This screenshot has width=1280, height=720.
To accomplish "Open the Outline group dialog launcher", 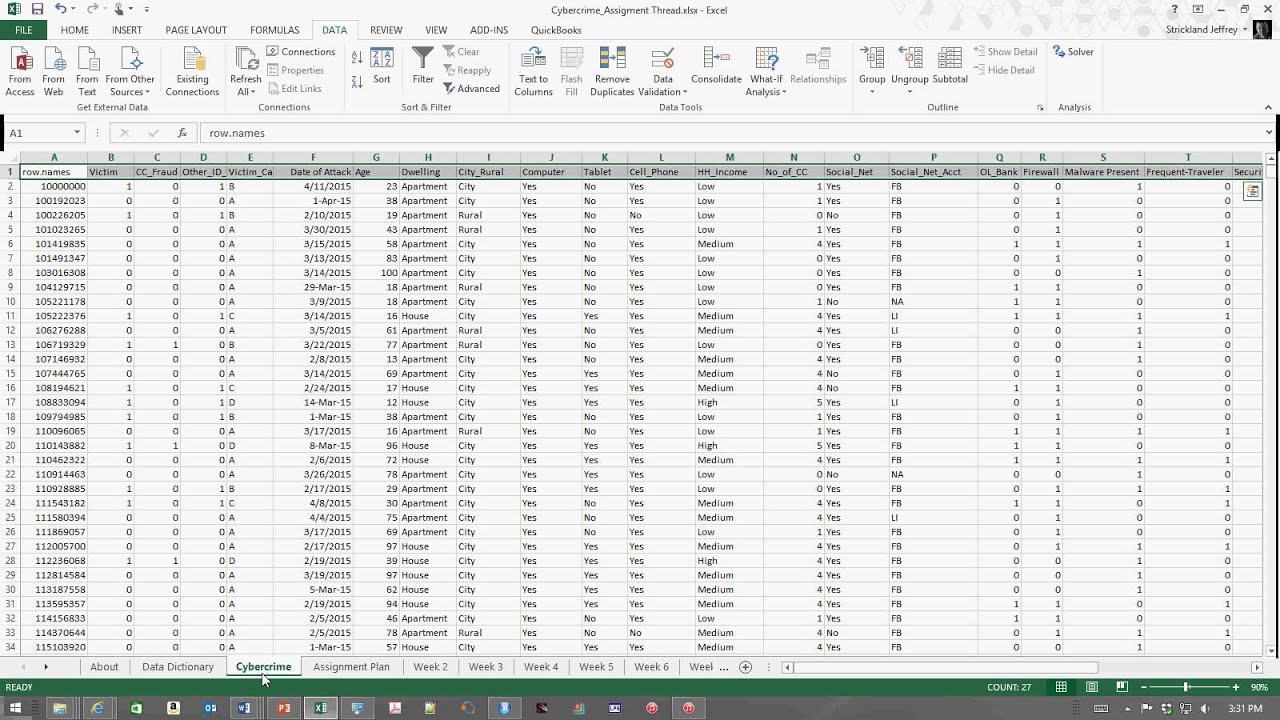I will (1040, 108).
